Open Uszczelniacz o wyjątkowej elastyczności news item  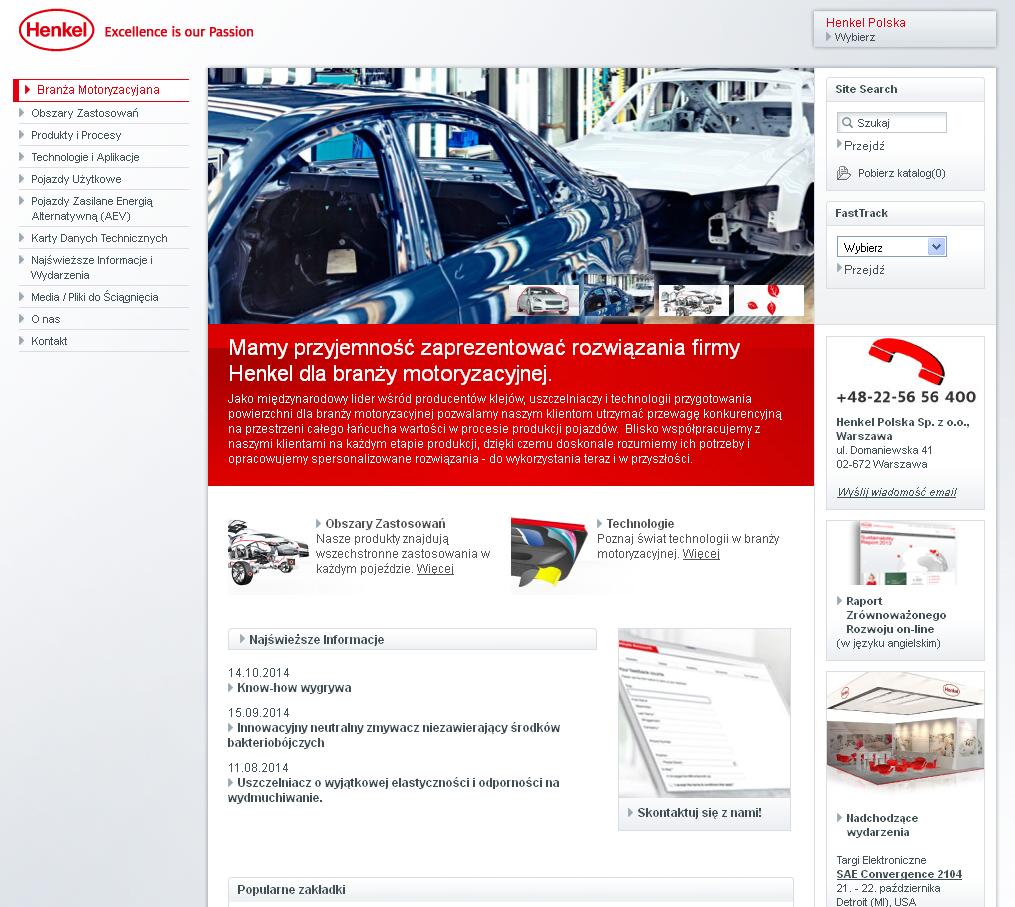pos(394,790)
